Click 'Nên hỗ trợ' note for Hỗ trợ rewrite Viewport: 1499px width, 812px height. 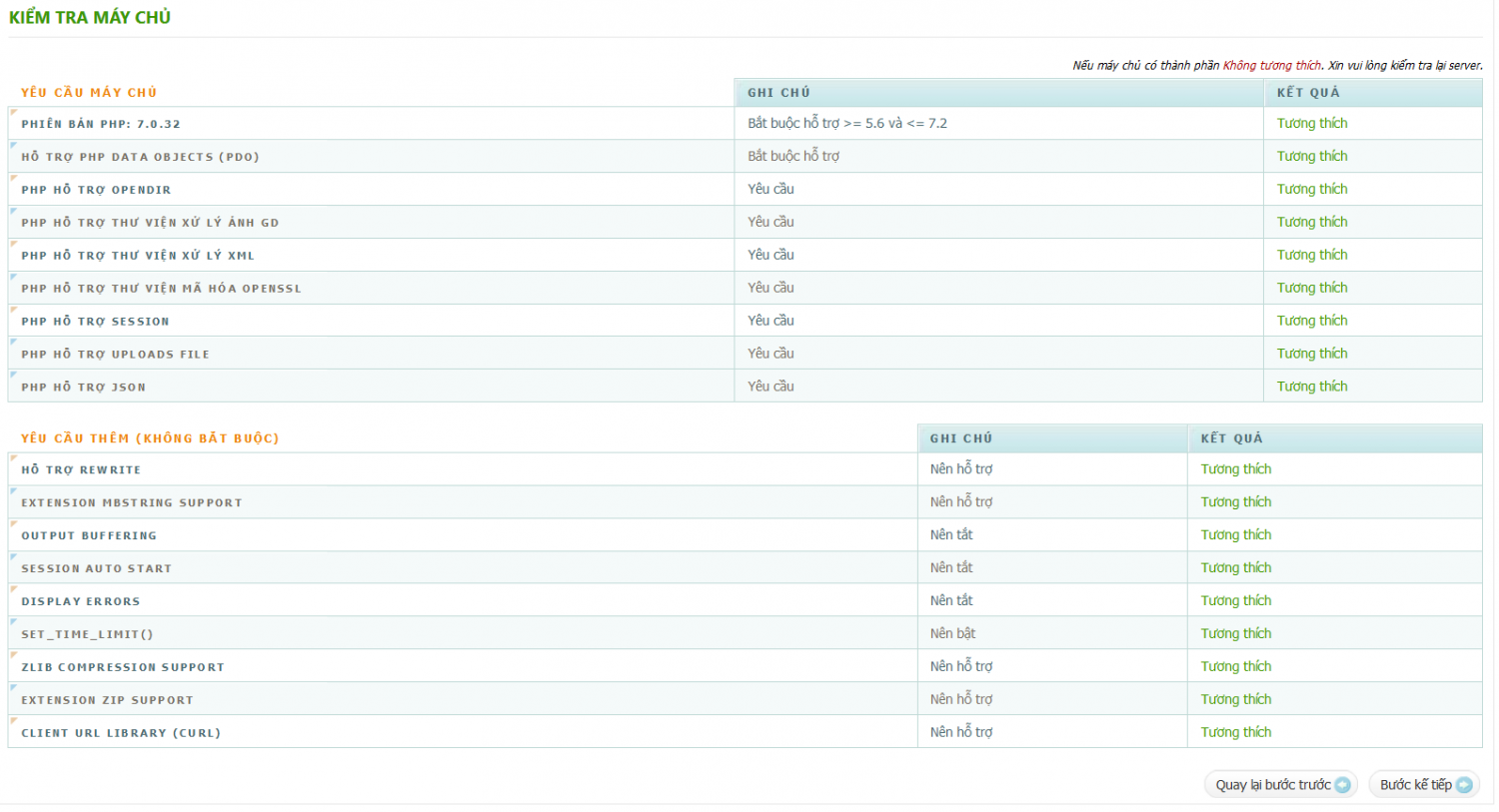pyautogui.click(x=961, y=468)
